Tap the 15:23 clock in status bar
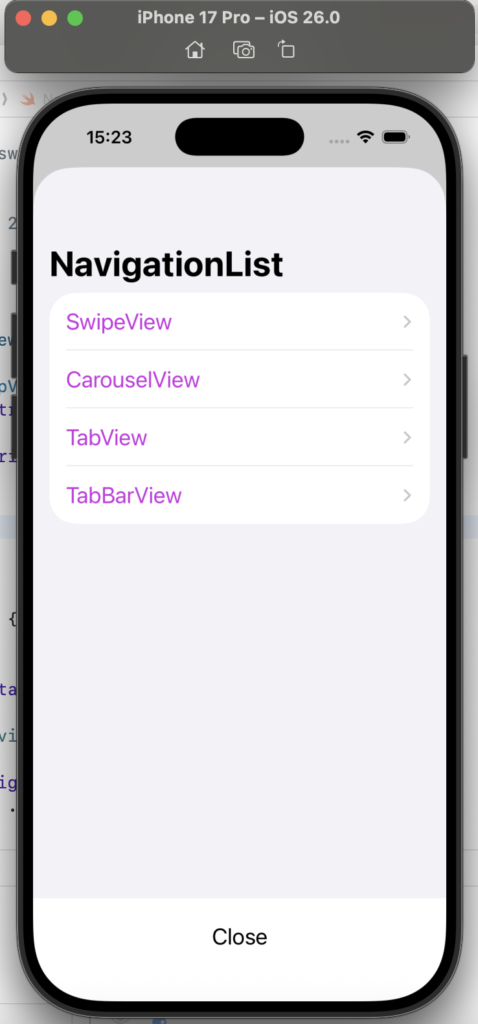The height and width of the screenshot is (1024, 478). [x=109, y=137]
